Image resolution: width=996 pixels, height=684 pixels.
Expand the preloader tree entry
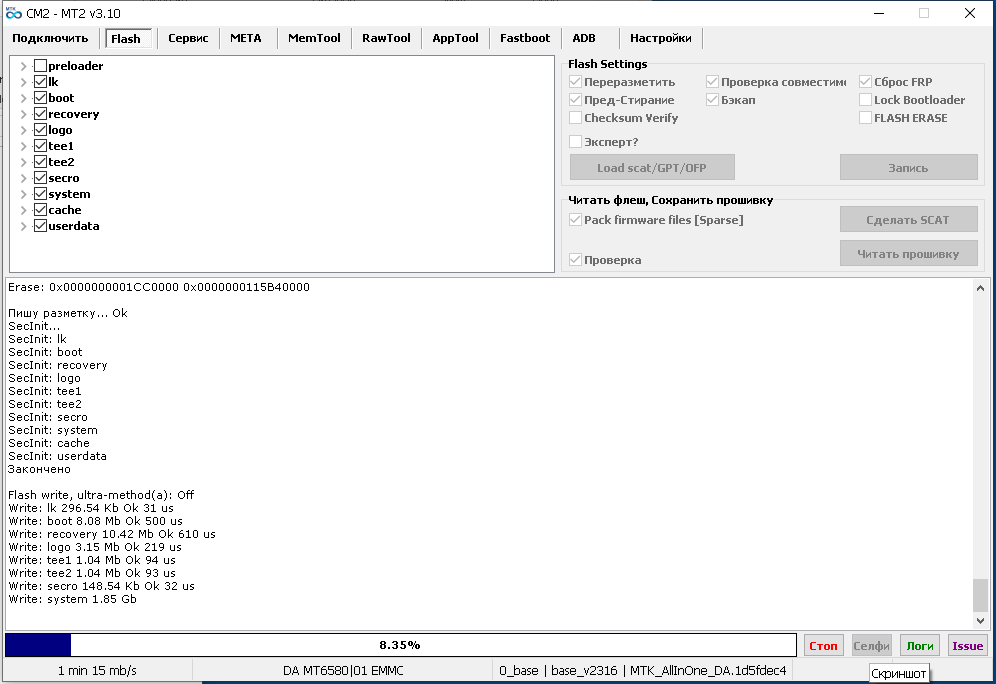(24, 66)
